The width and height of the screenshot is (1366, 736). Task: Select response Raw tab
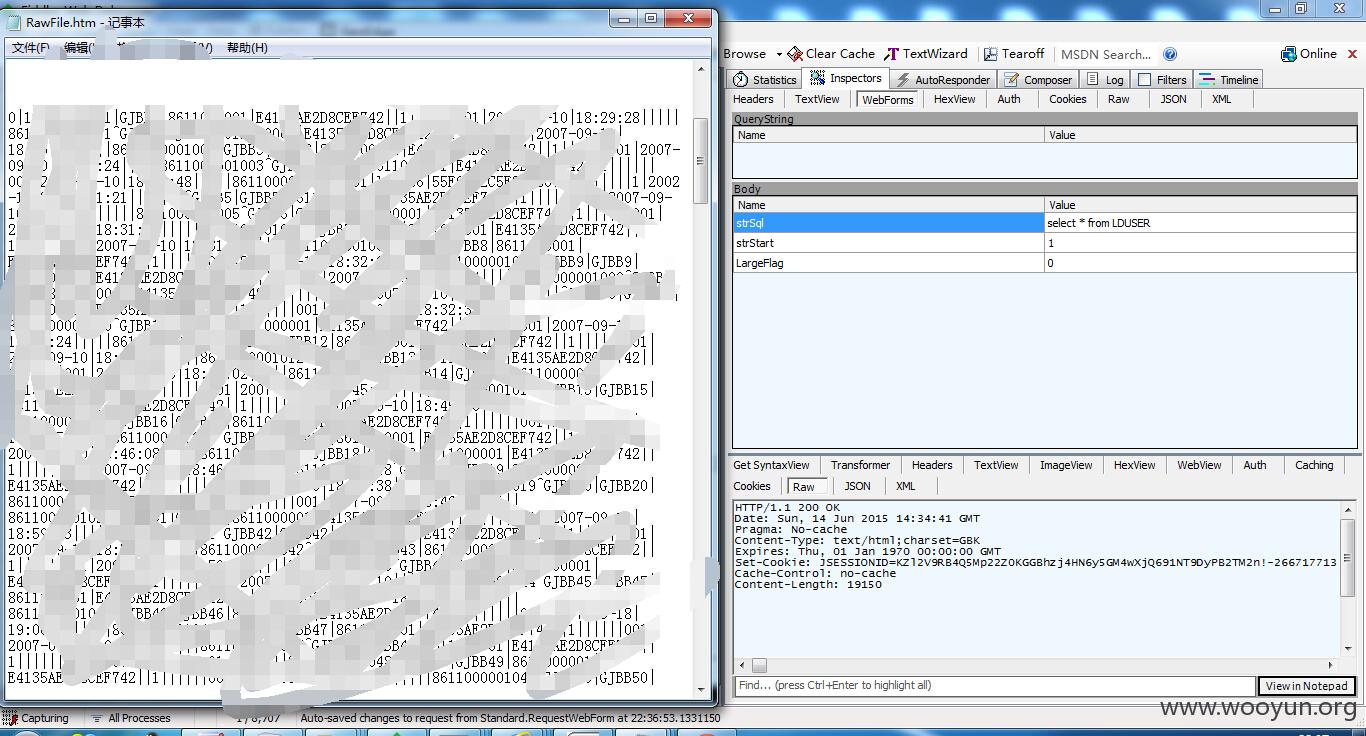click(x=804, y=487)
